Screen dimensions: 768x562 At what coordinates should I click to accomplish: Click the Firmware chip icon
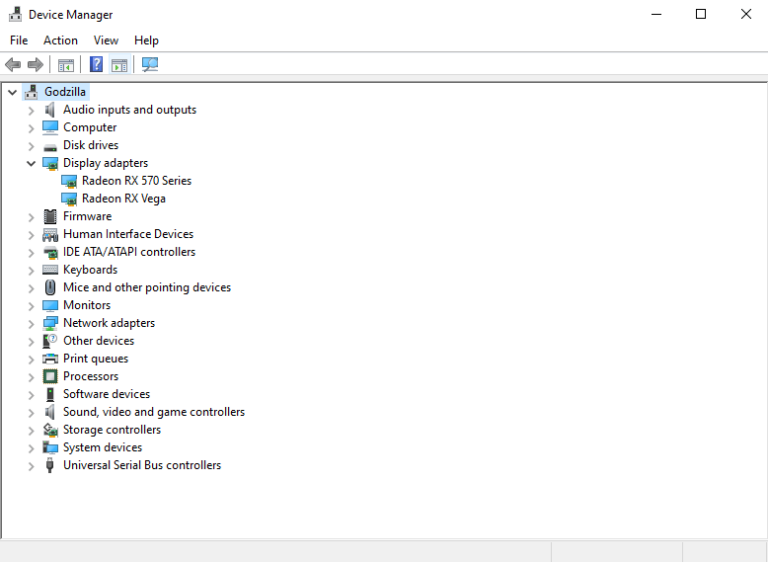(50, 216)
